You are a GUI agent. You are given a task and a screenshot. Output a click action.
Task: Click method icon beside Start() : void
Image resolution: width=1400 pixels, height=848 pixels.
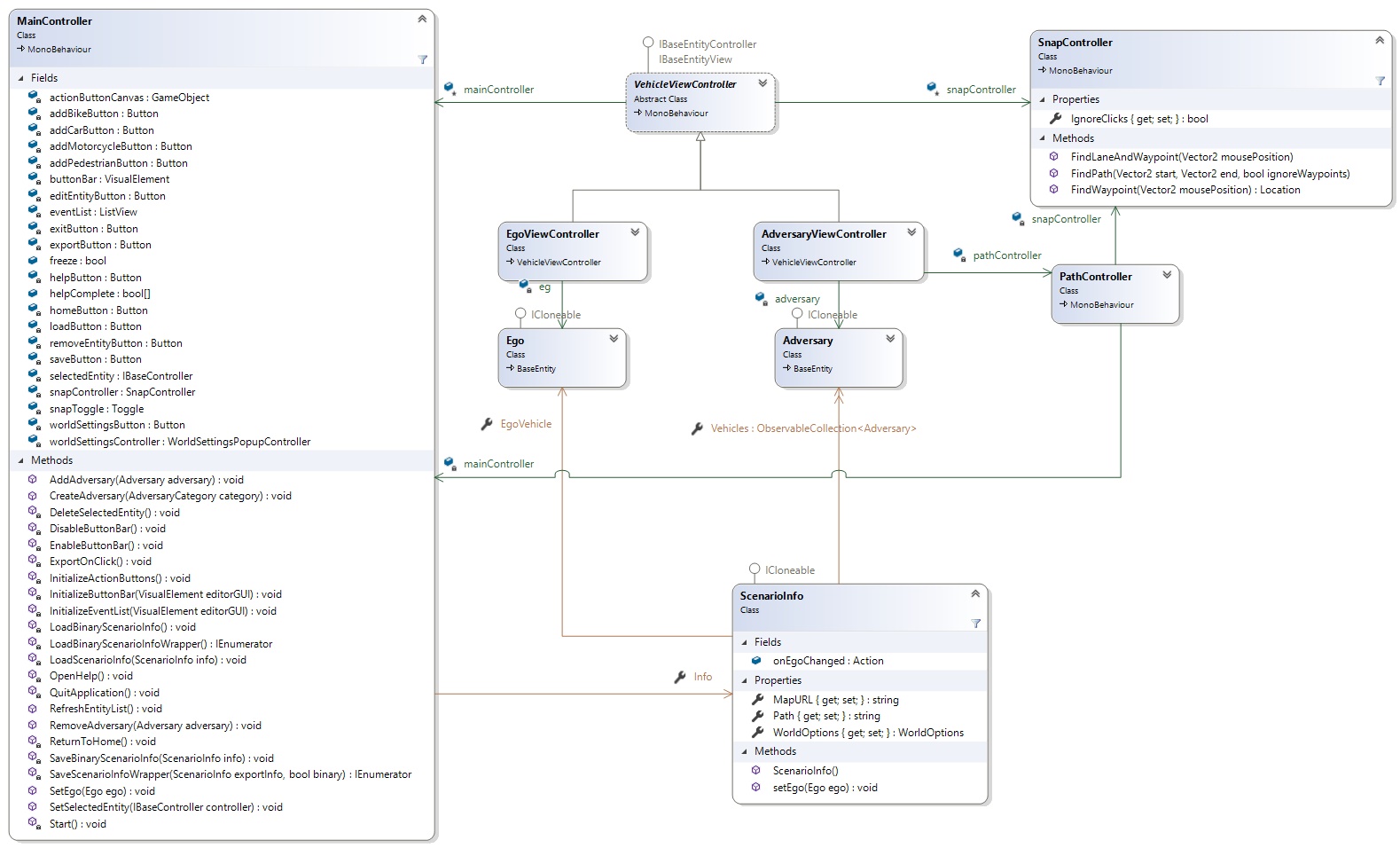pos(34,824)
